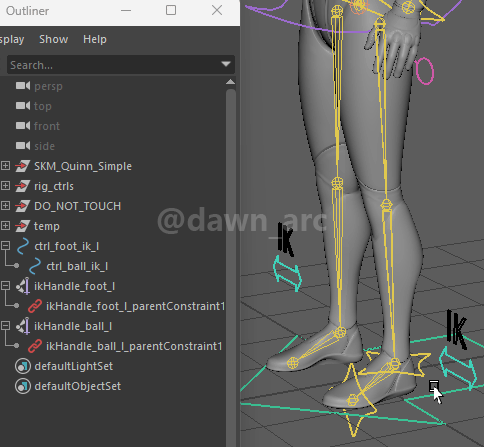Click the ikHandle_foot_l_parentConstraint1 chain icon
484x447 pixels.
click(x=35, y=306)
